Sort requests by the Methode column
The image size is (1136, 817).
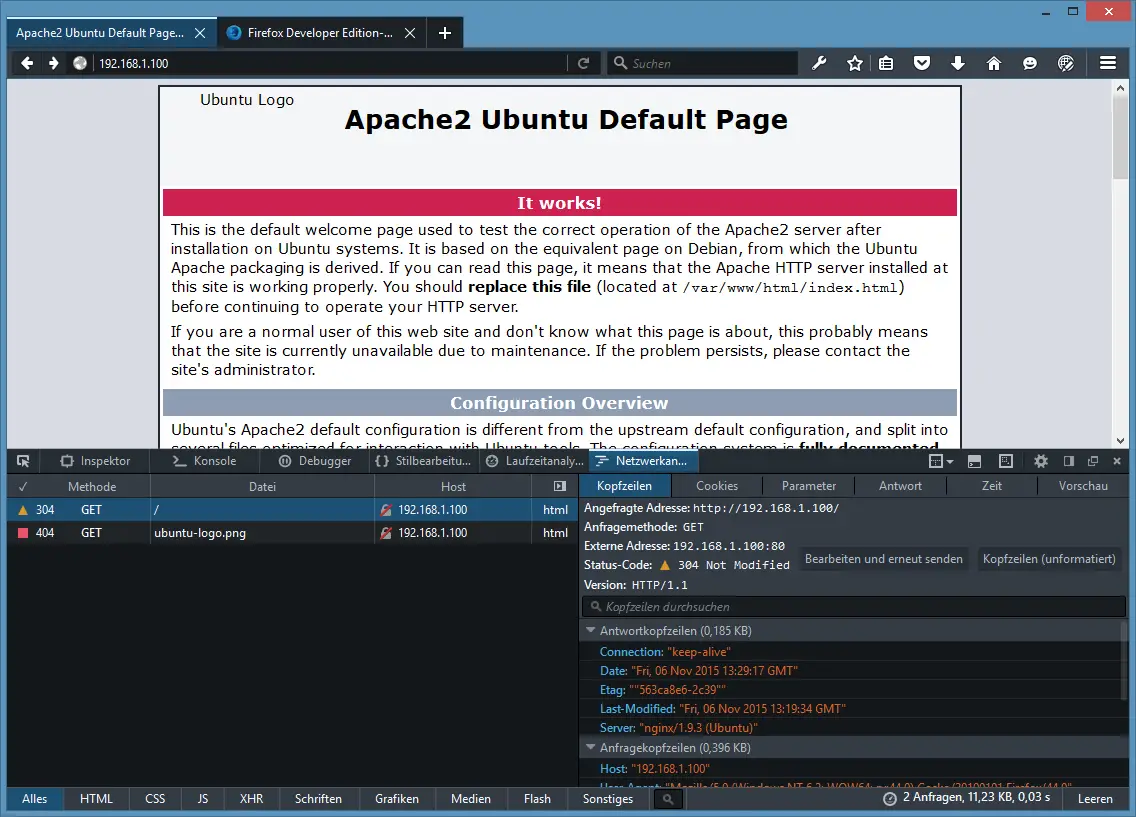pos(92,487)
